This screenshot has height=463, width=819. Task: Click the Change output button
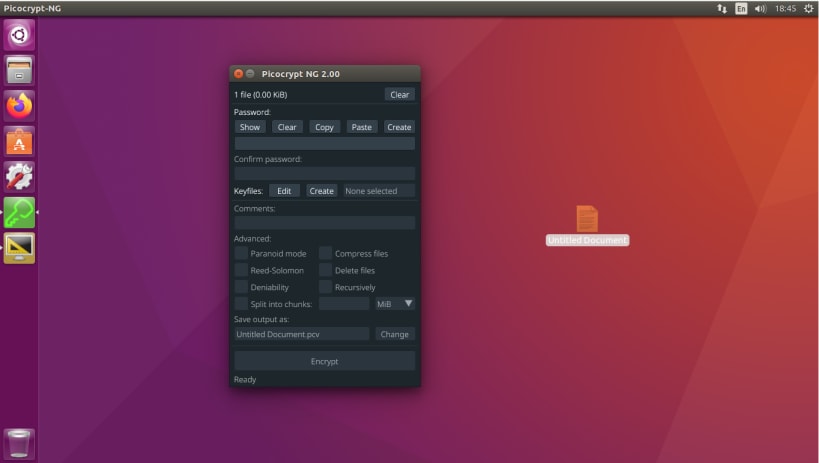click(395, 334)
